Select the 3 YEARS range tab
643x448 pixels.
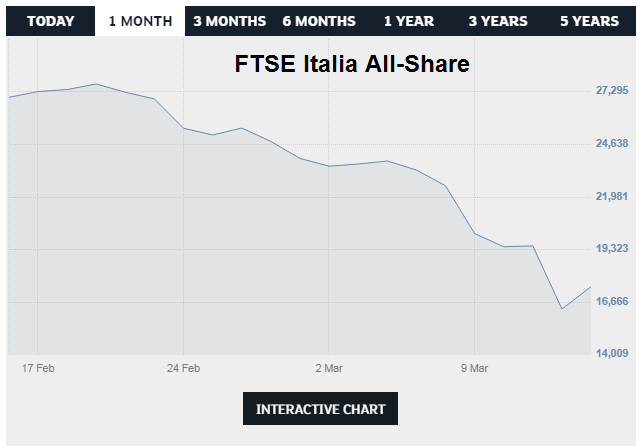[x=498, y=20]
